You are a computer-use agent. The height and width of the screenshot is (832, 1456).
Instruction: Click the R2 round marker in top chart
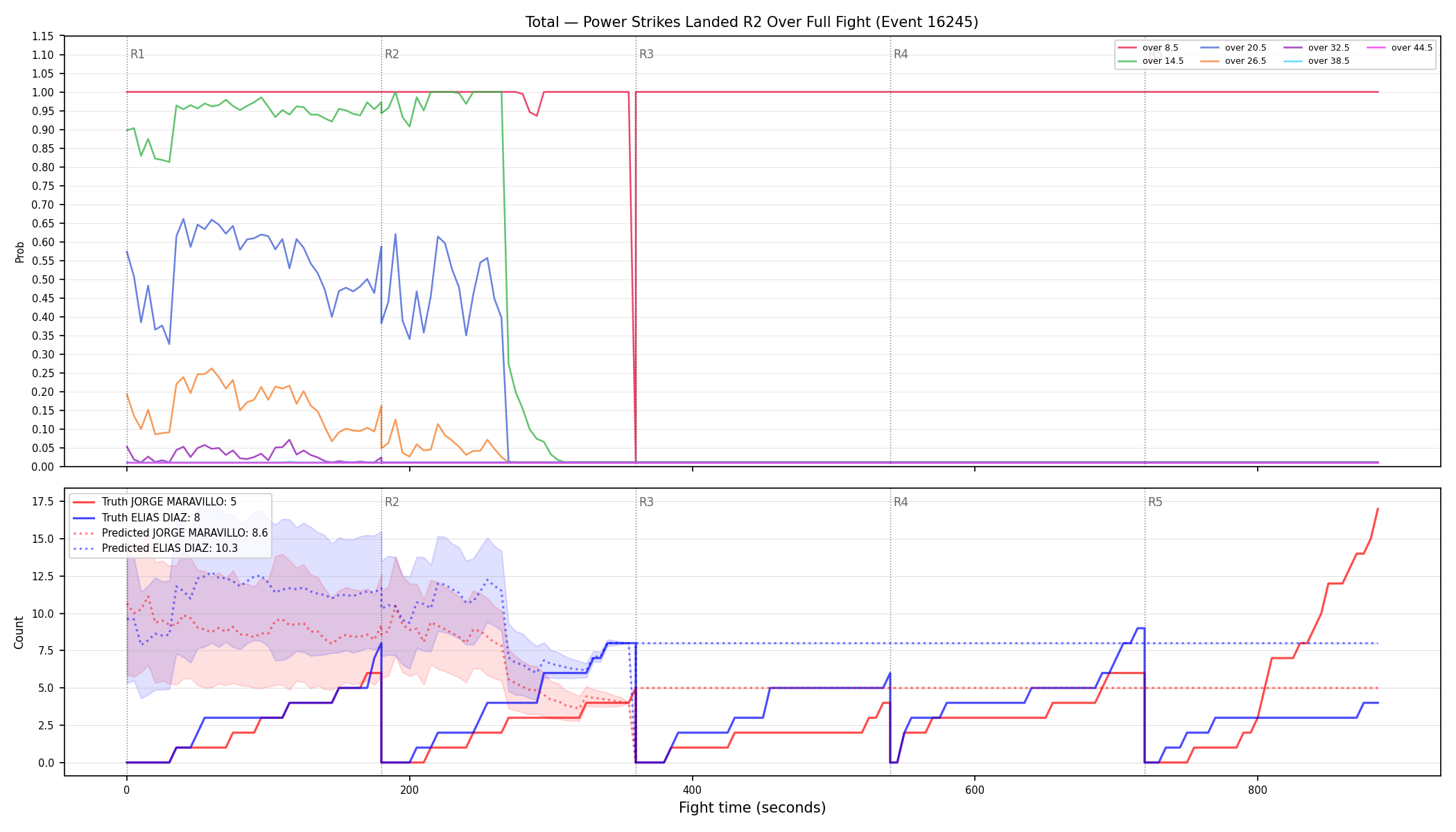click(392, 54)
